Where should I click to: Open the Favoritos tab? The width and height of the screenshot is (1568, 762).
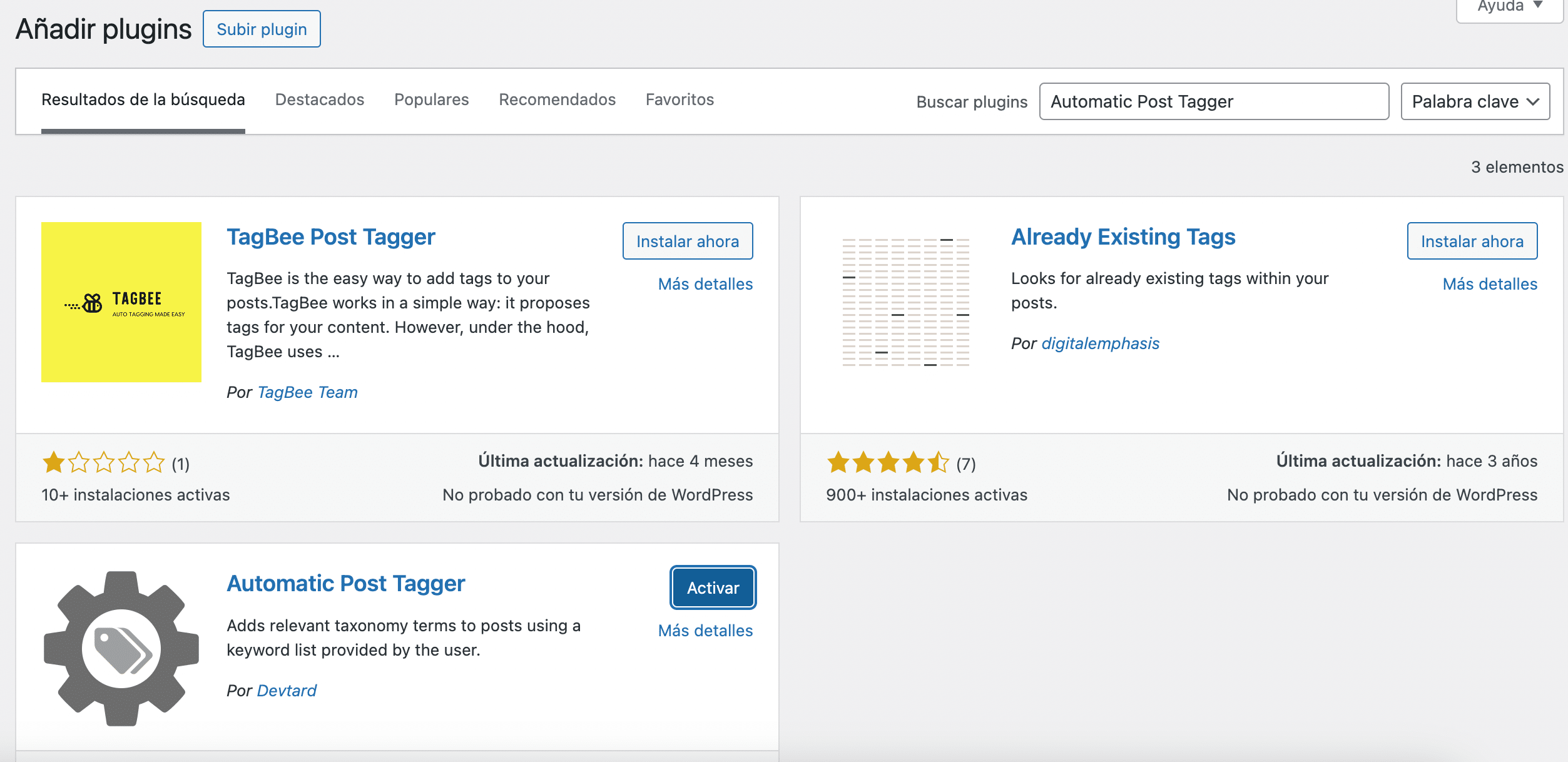[x=680, y=99]
